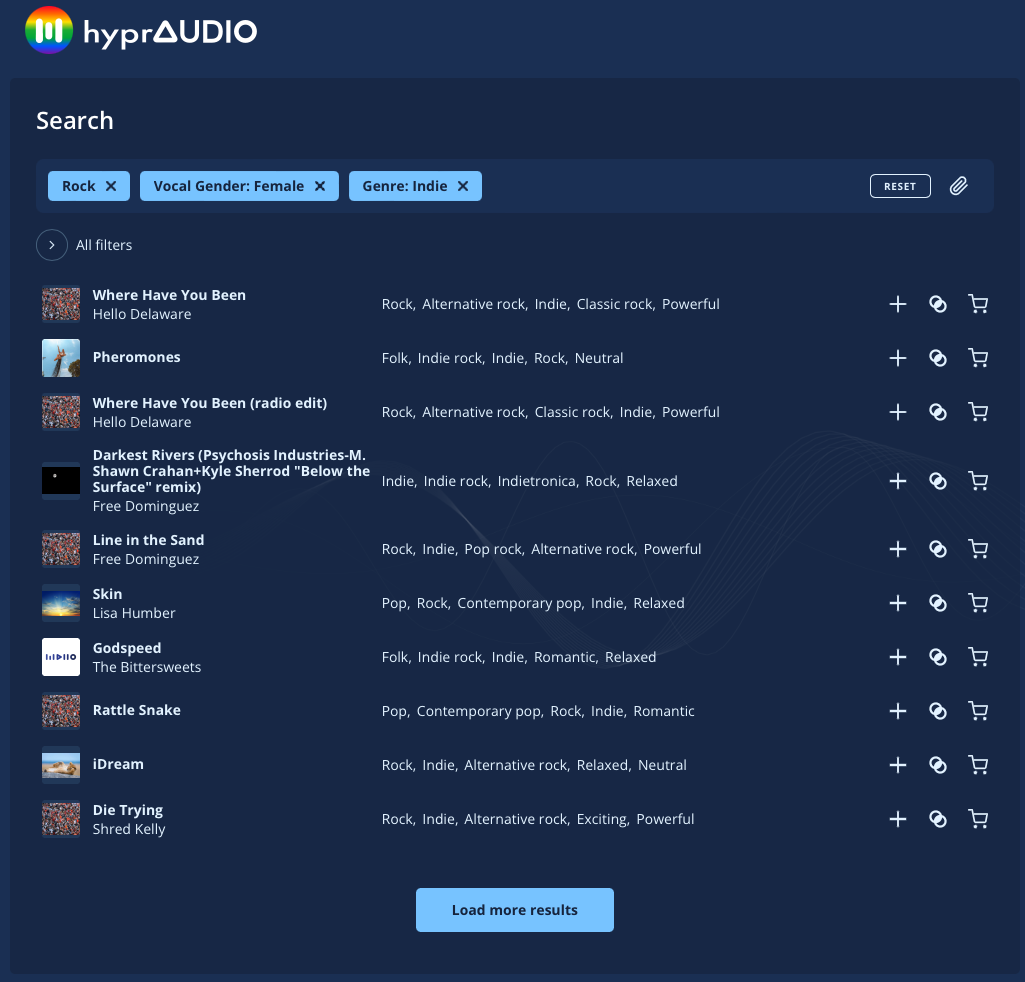This screenshot has width=1025, height=982.
Task: Click the paperclip attach icon beside RESET
Action: tap(958, 186)
